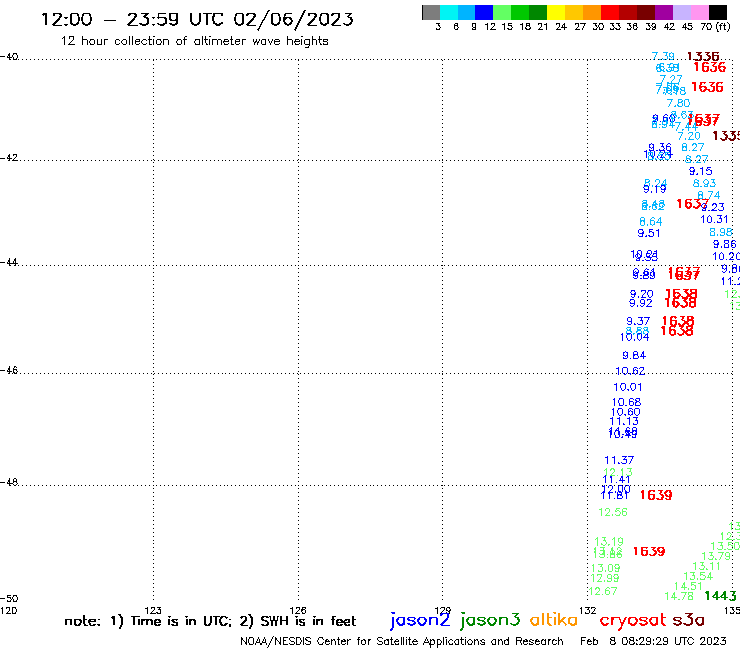Click the dark green 1443 time marker
The image size is (740, 650).
tap(720, 596)
